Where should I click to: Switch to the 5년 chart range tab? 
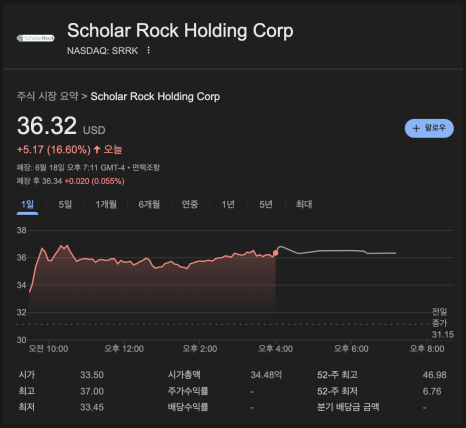tap(266, 204)
